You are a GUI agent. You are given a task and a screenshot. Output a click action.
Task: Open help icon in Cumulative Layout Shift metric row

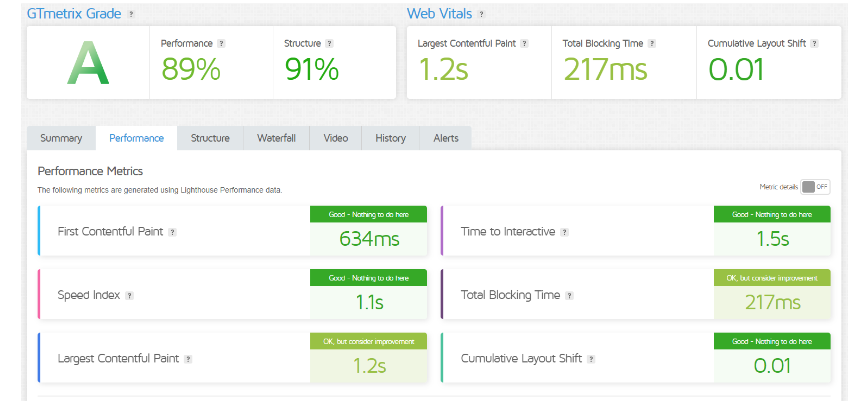591,359
